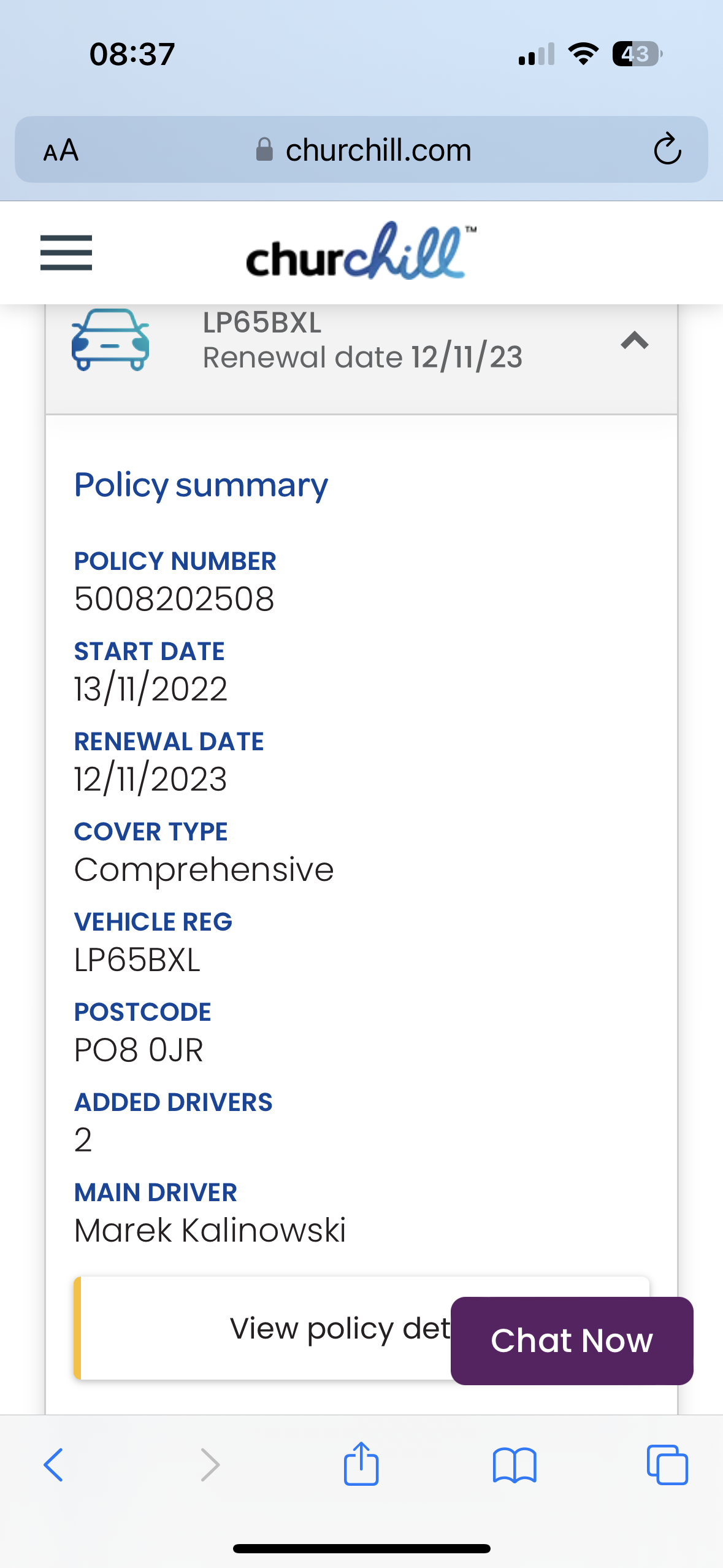Tap the Wi-Fi status icon
The width and height of the screenshot is (723, 1568).
pos(583,54)
